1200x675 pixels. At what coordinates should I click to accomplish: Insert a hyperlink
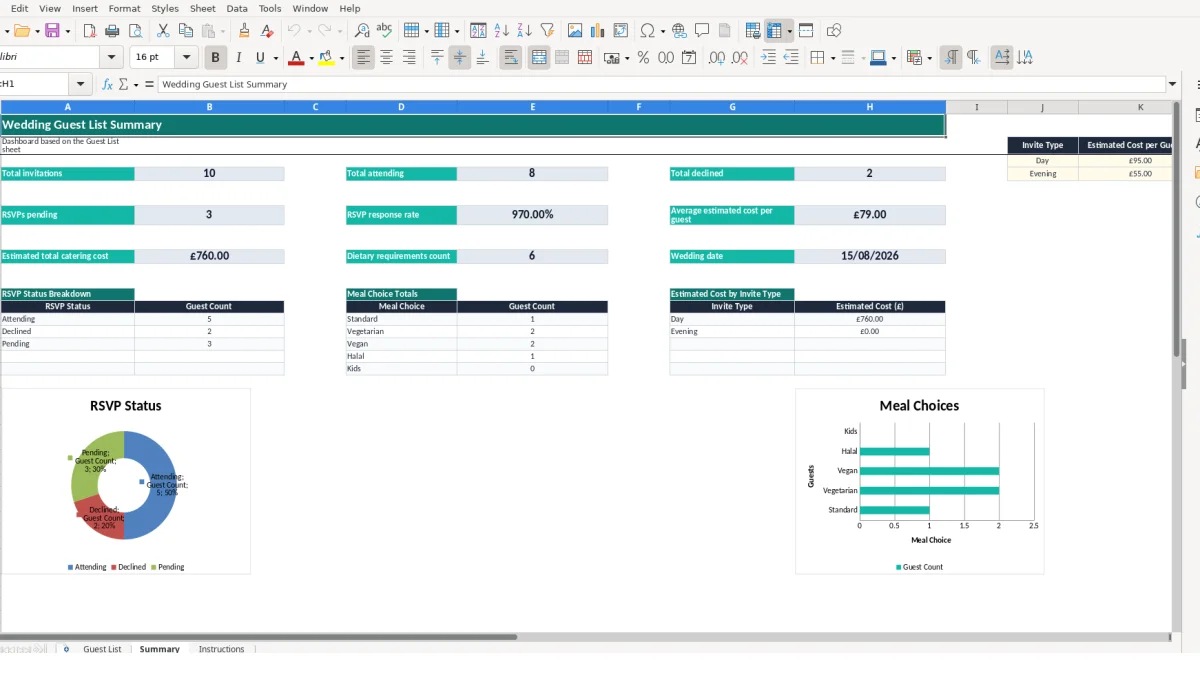pos(680,31)
